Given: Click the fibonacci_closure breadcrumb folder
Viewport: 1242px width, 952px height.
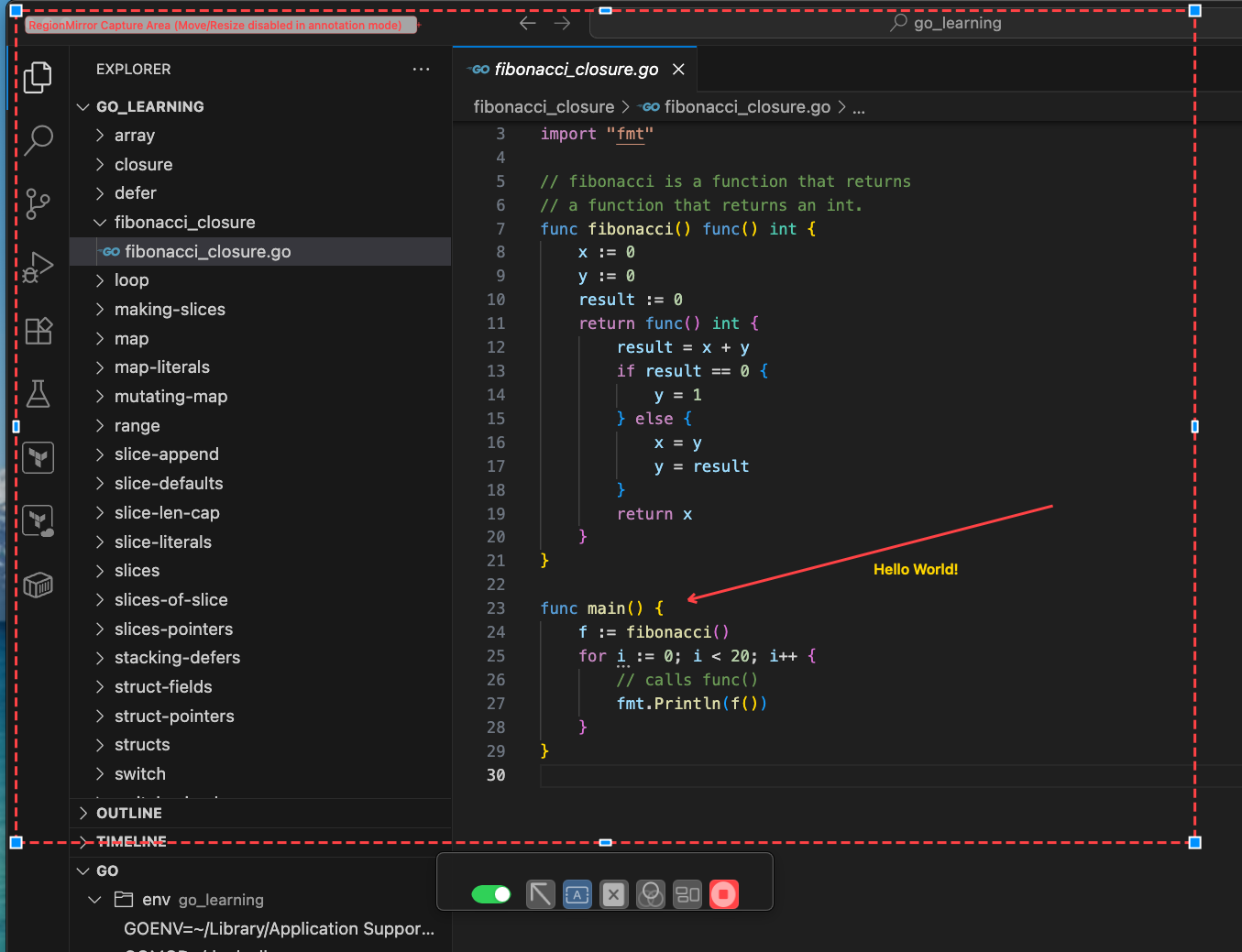Looking at the screenshot, I should pyautogui.click(x=544, y=107).
